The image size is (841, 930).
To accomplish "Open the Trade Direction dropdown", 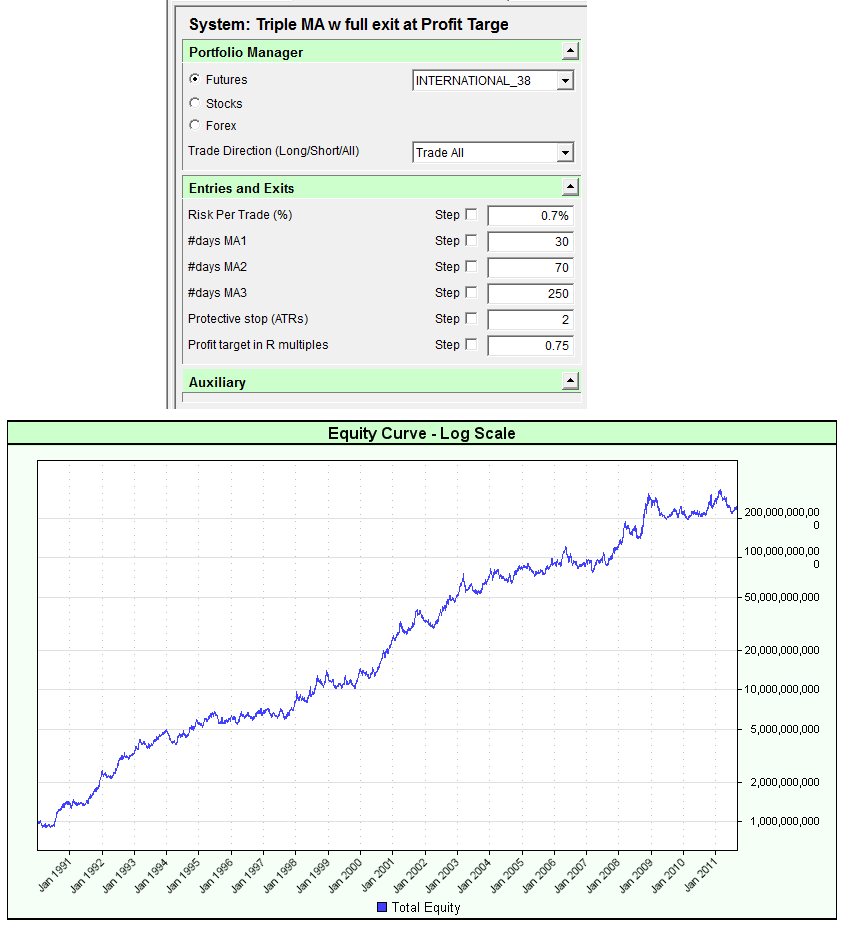I will click(565, 153).
